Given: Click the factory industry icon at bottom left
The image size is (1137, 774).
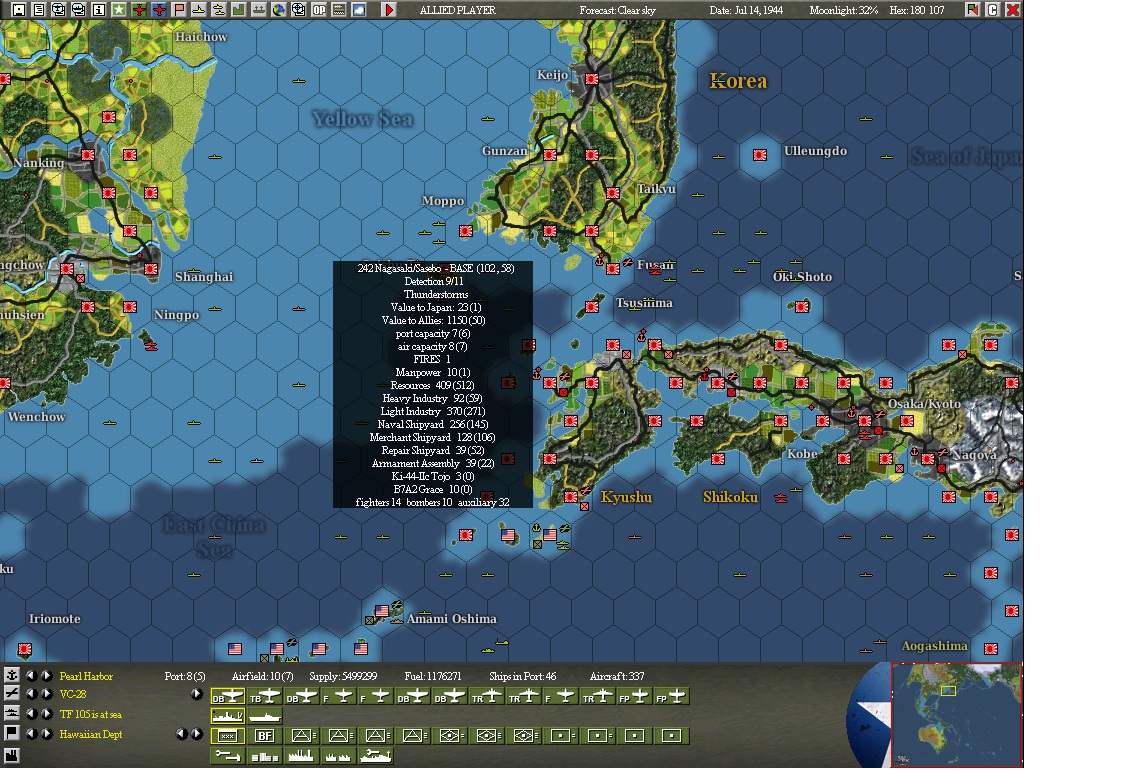Looking at the screenshot, I should pyautogui.click(x=12, y=756).
